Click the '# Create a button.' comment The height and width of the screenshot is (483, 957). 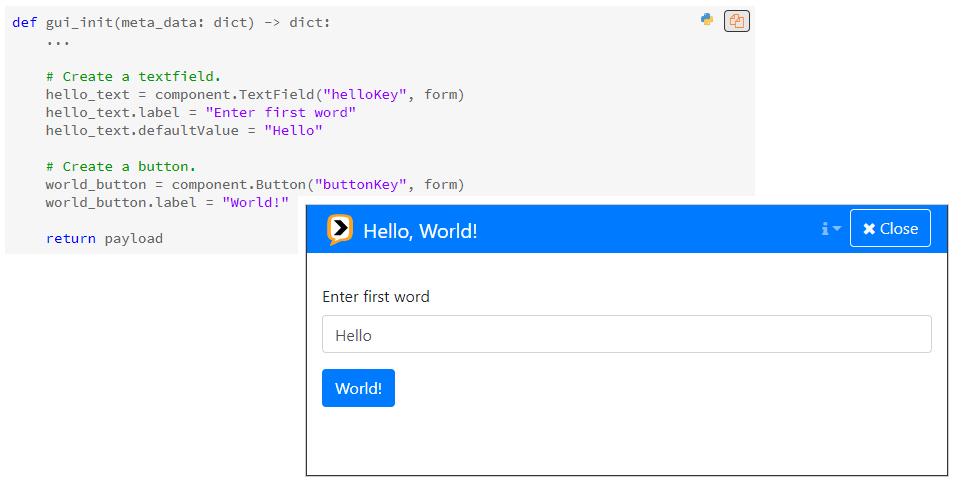pyautogui.click(x=121, y=167)
